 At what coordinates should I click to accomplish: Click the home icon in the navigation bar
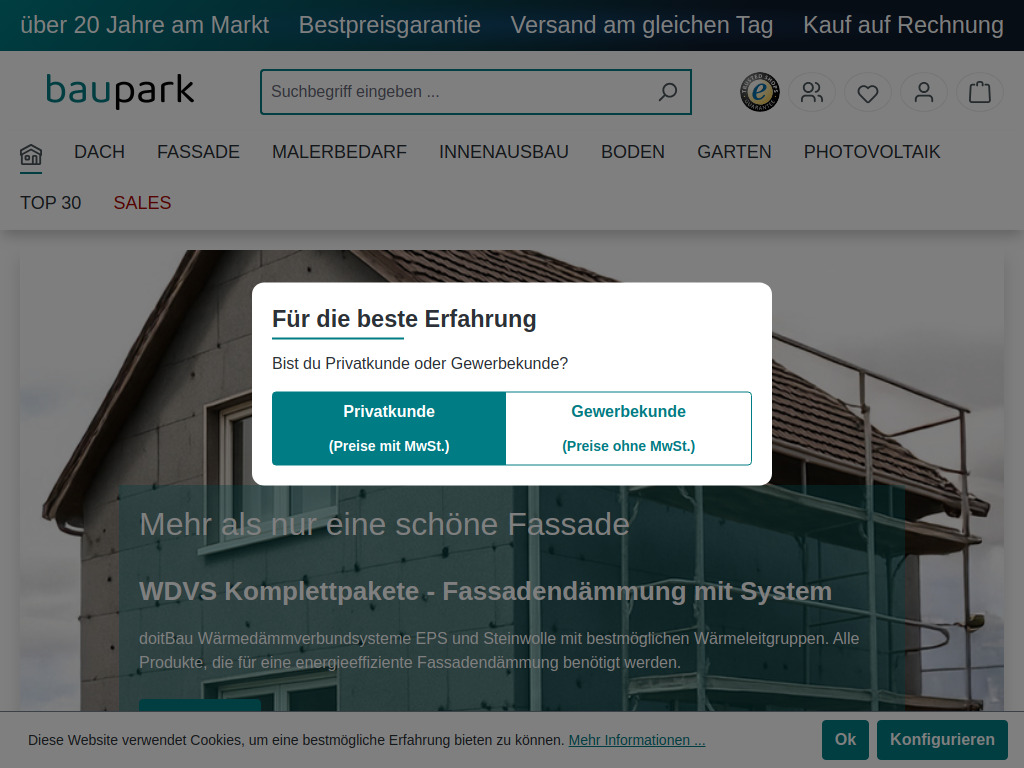(x=31, y=155)
